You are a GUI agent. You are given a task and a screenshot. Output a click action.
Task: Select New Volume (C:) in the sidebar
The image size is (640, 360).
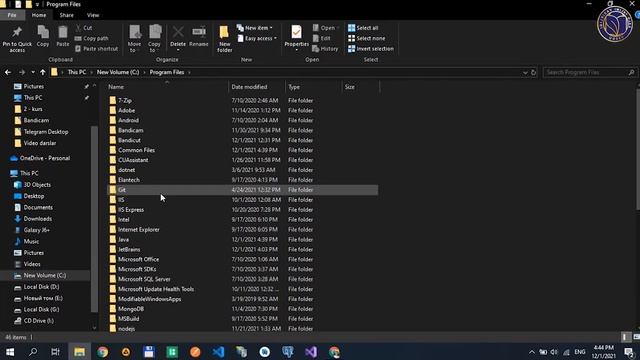click(x=45, y=276)
